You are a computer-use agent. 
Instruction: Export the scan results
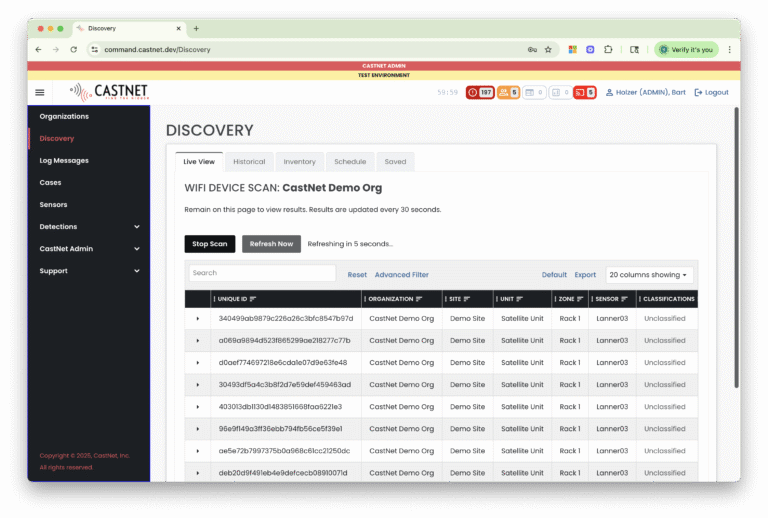(x=585, y=275)
